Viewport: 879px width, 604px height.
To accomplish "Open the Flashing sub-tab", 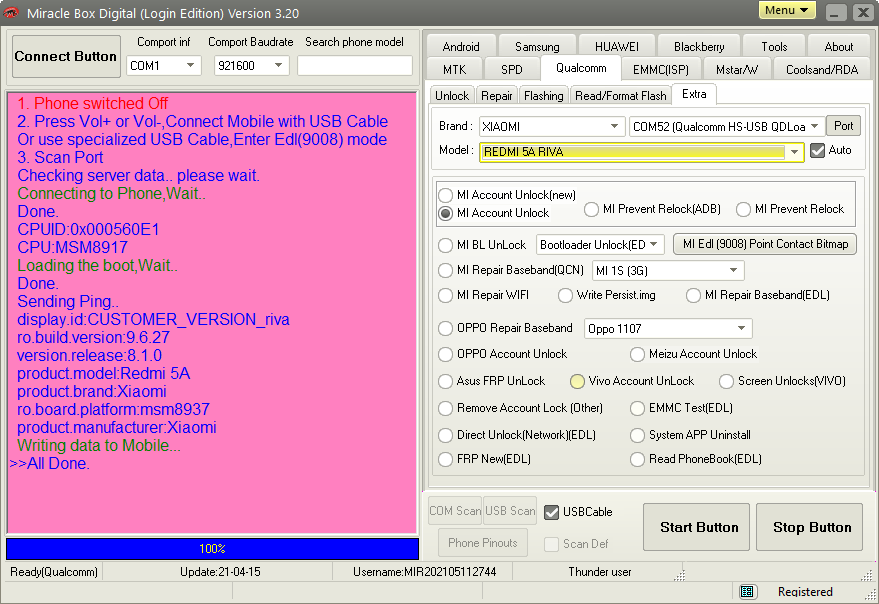I will [544, 95].
